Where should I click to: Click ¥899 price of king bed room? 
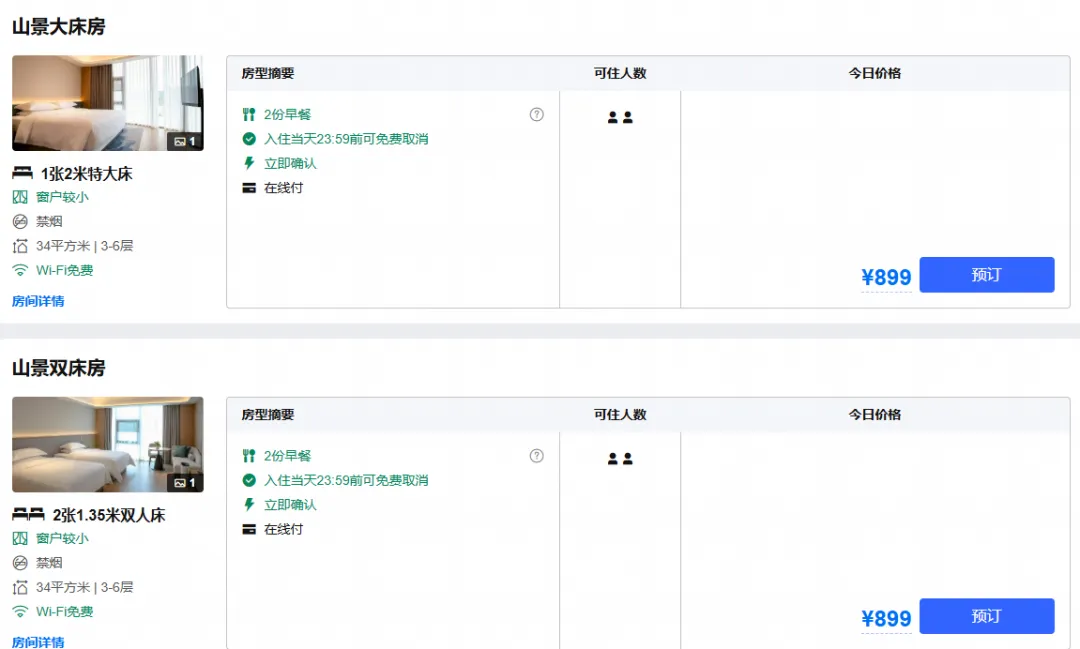(886, 277)
